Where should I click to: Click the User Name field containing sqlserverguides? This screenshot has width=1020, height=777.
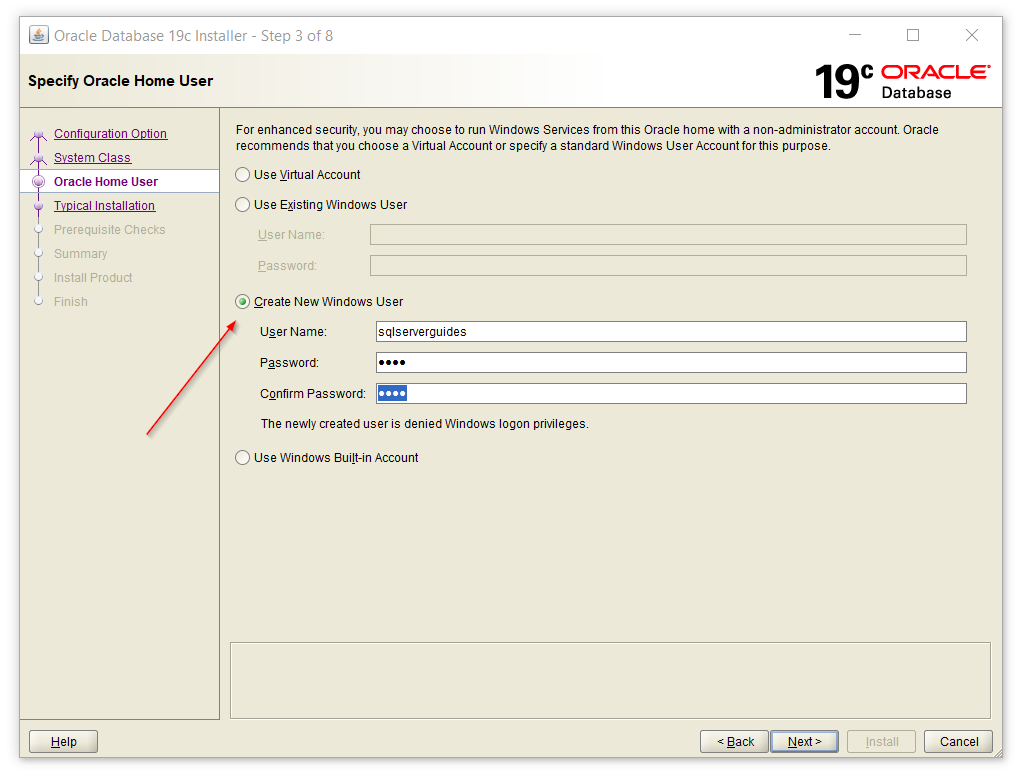670,332
